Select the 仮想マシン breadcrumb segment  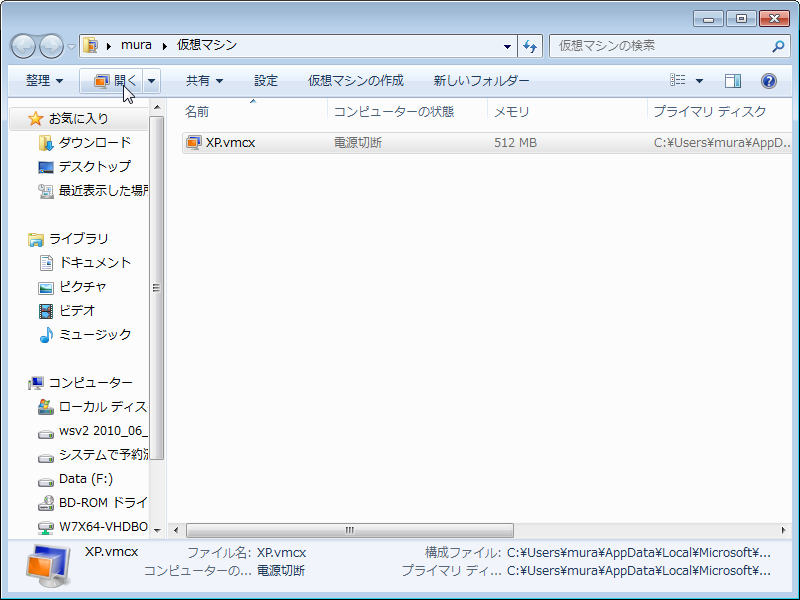(x=207, y=45)
